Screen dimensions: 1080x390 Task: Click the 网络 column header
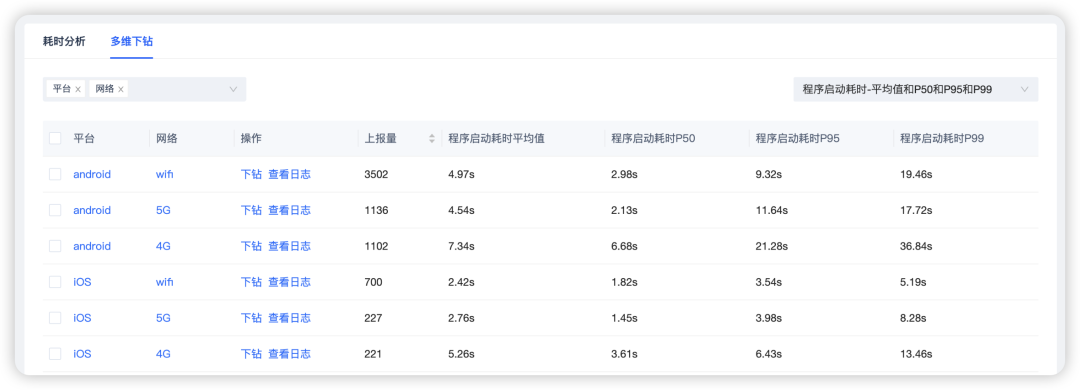[x=167, y=138]
